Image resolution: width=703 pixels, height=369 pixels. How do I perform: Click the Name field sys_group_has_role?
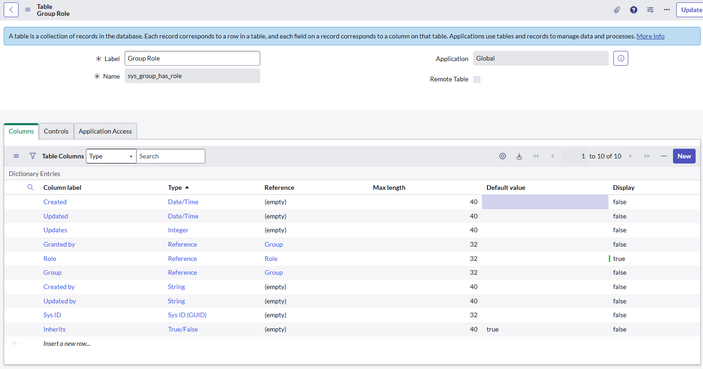click(192, 76)
